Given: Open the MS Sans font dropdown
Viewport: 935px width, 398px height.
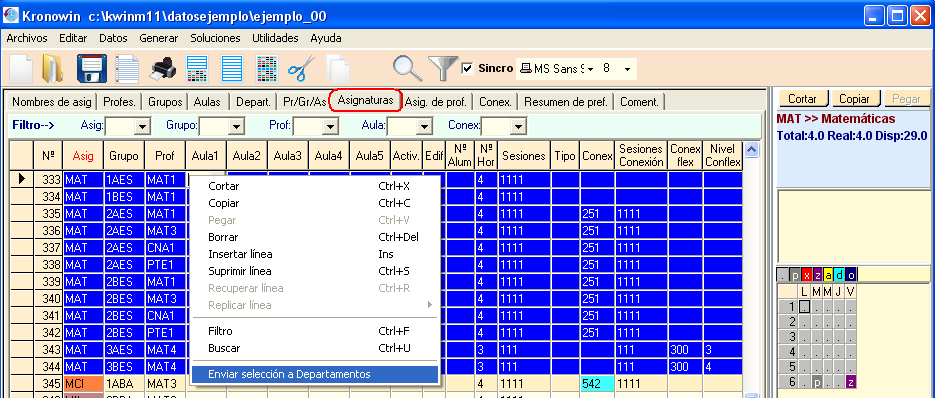Looking at the screenshot, I should click(x=590, y=69).
